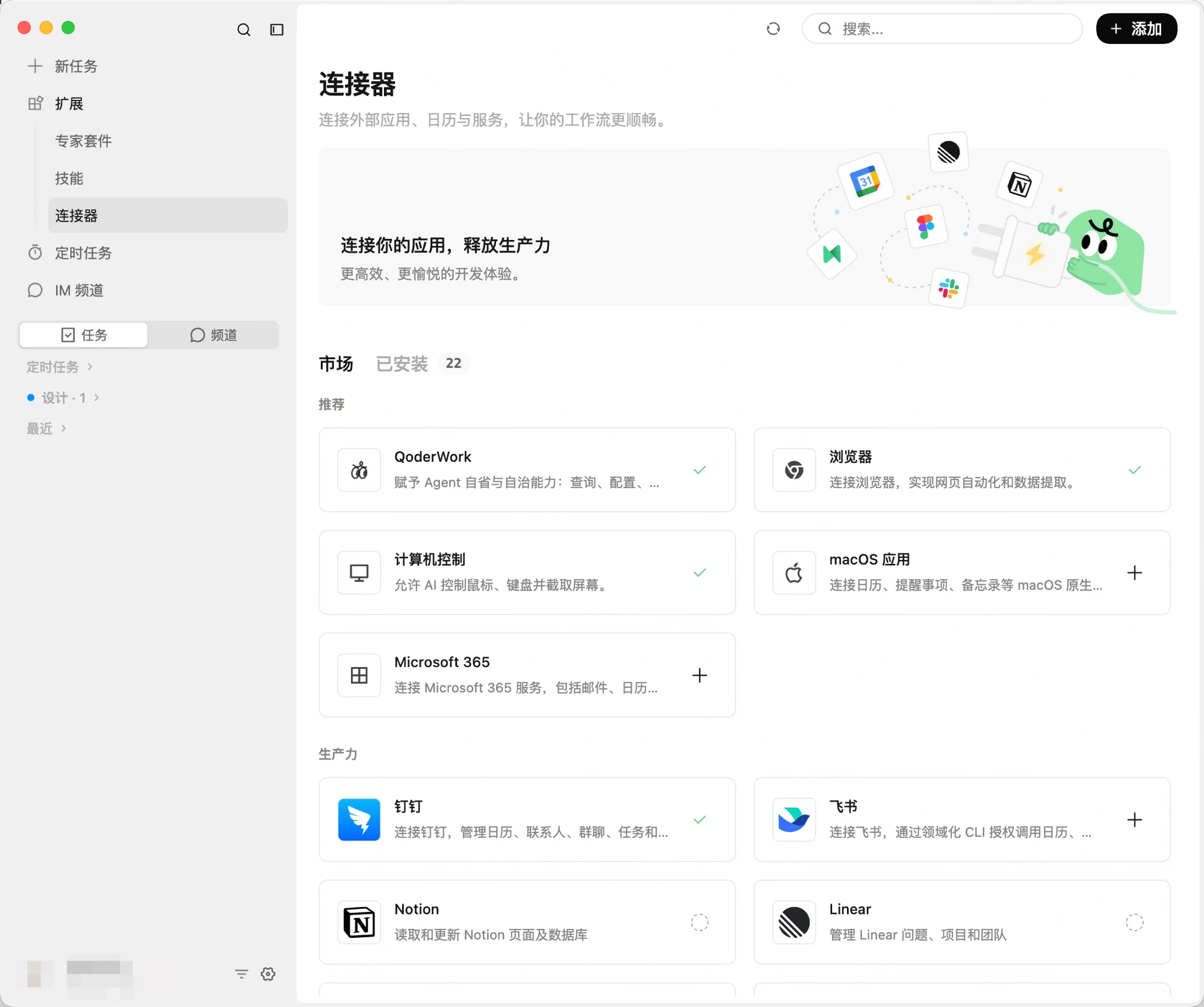Click the 浏览器 card title text
Image resolution: width=1204 pixels, height=1007 pixels.
click(850, 457)
